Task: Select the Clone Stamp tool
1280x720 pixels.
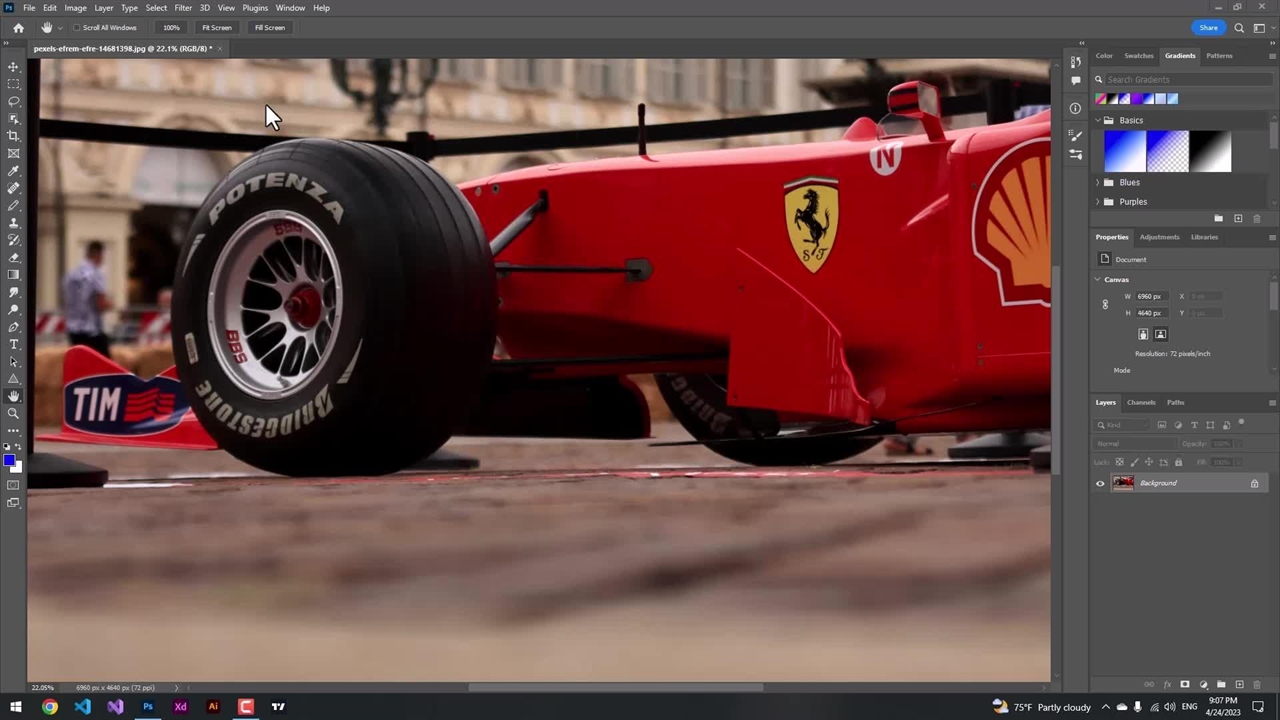Action: (13, 223)
